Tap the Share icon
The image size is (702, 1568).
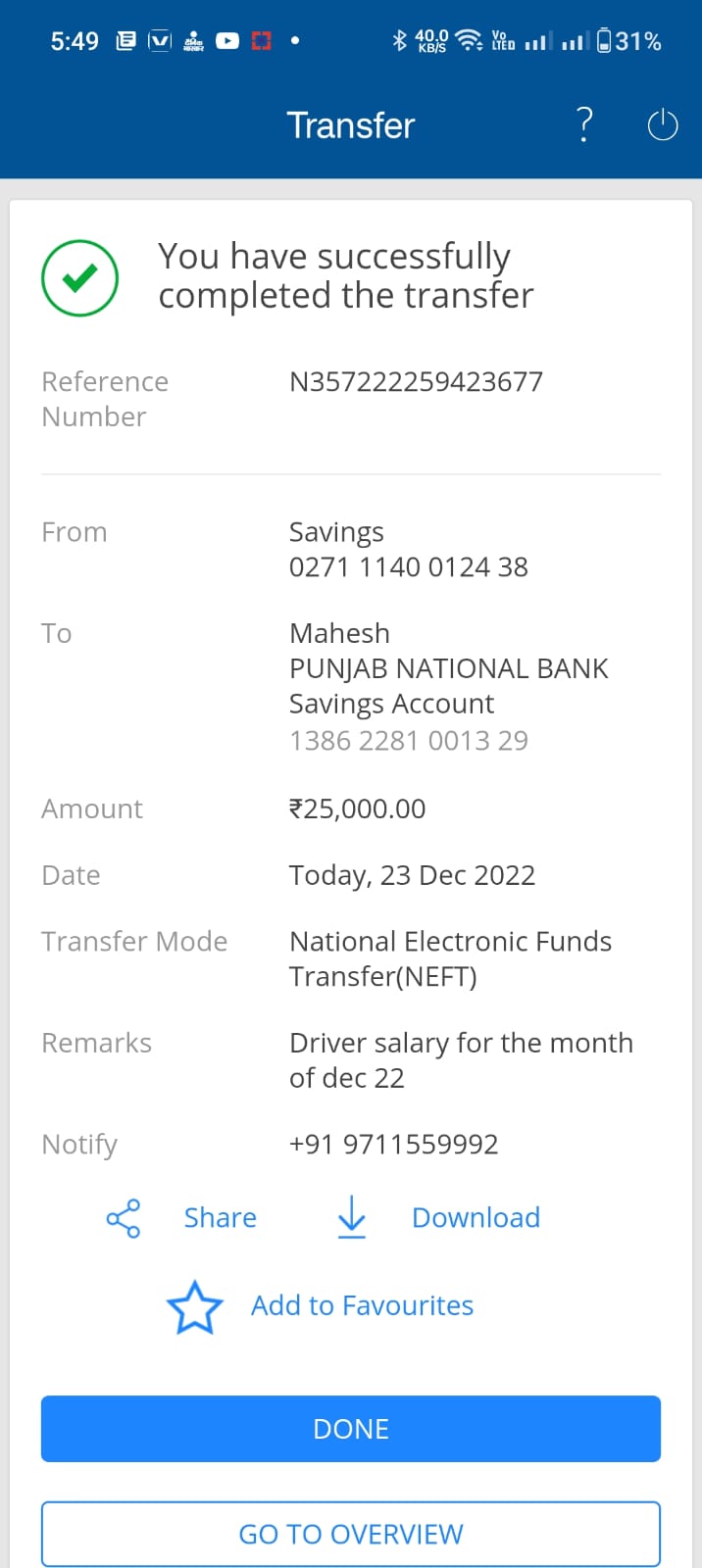coord(124,1218)
